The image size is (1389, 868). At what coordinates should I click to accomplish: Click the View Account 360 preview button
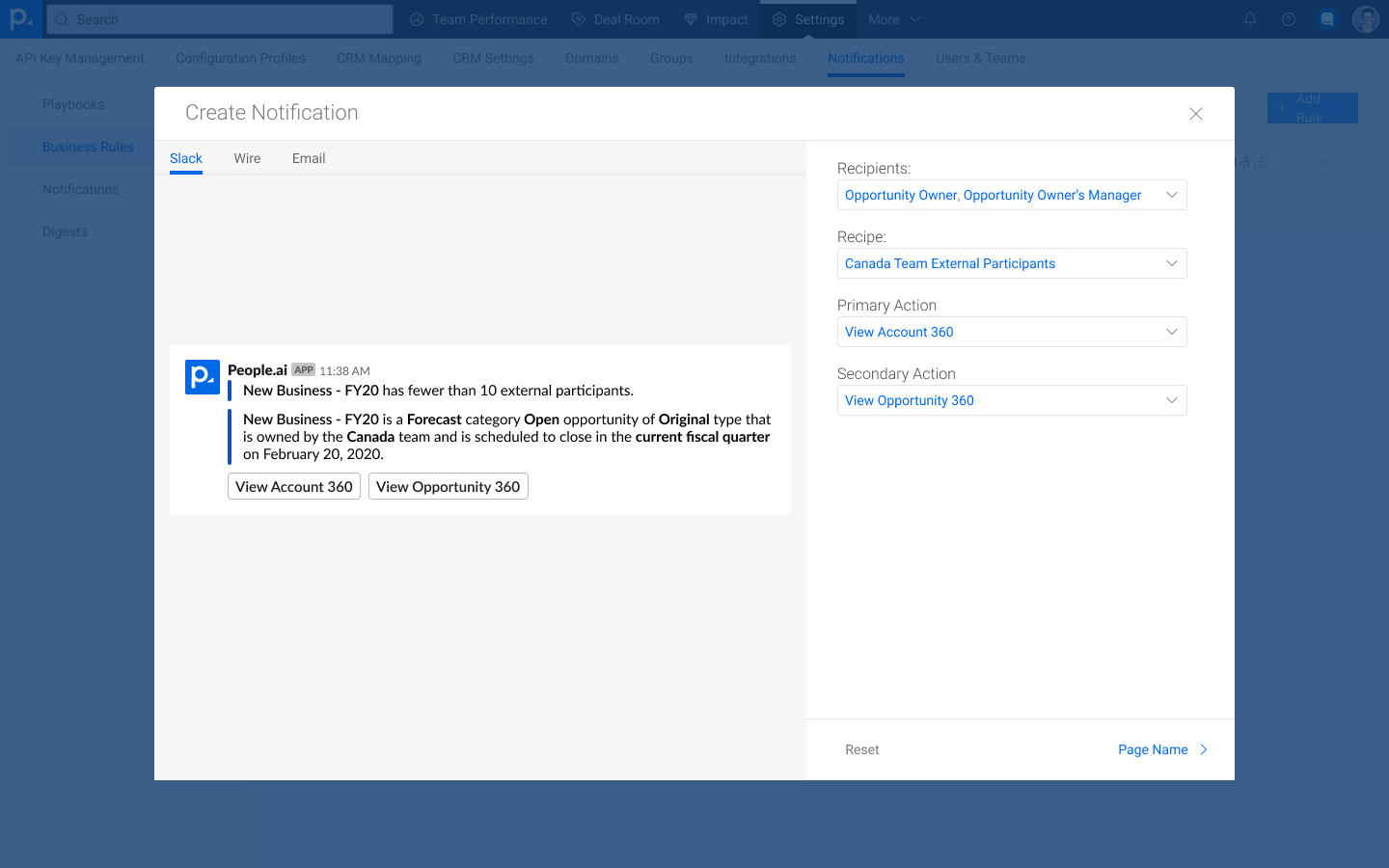pyautogui.click(x=294, y=486)
